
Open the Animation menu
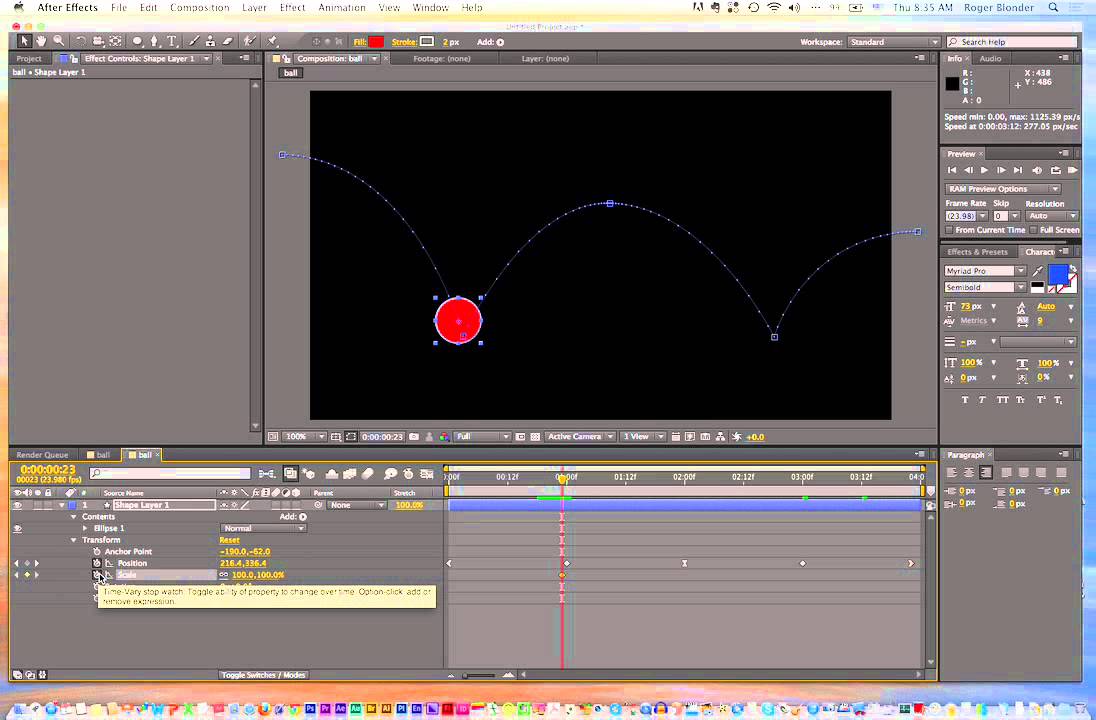(x=342, y=8)
